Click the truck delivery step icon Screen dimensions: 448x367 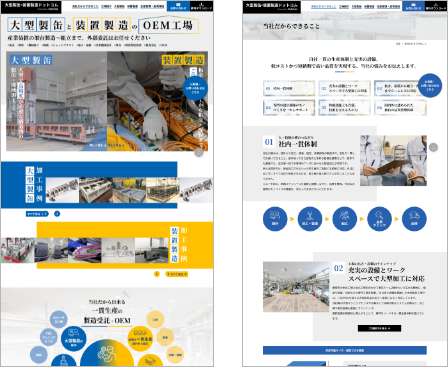(414, 219)
